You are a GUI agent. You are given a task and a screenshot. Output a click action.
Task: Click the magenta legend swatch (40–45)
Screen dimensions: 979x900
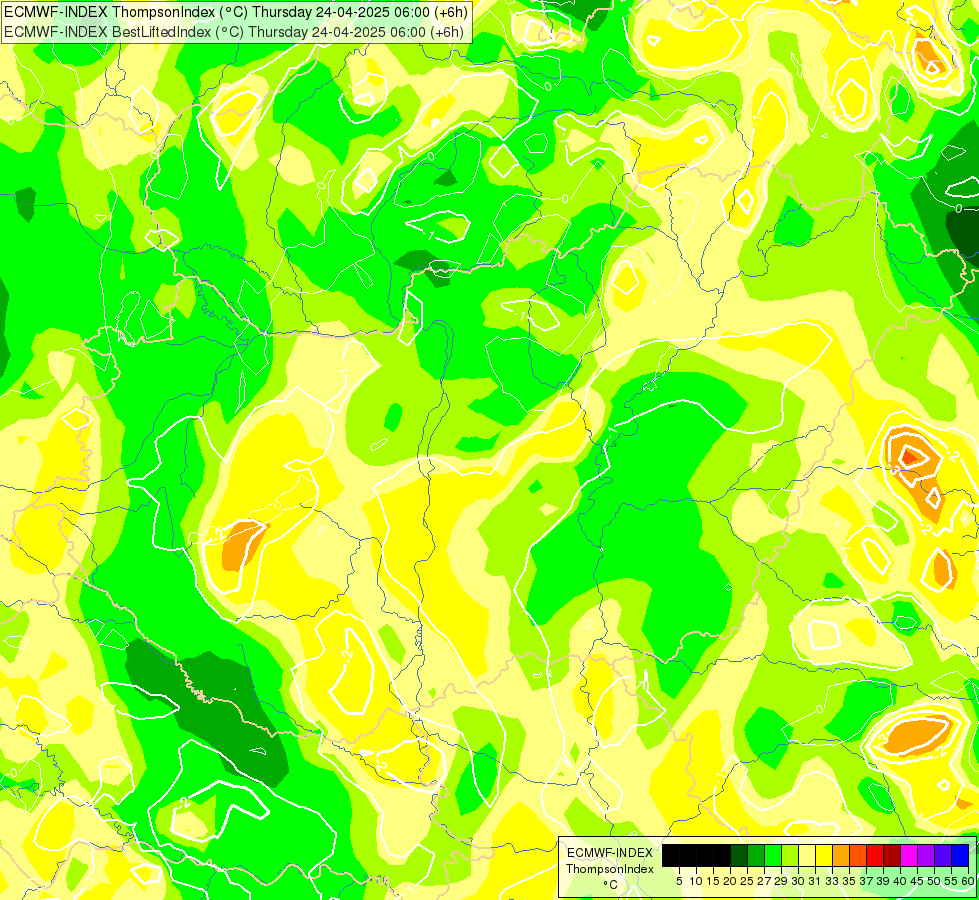(909, 855)
